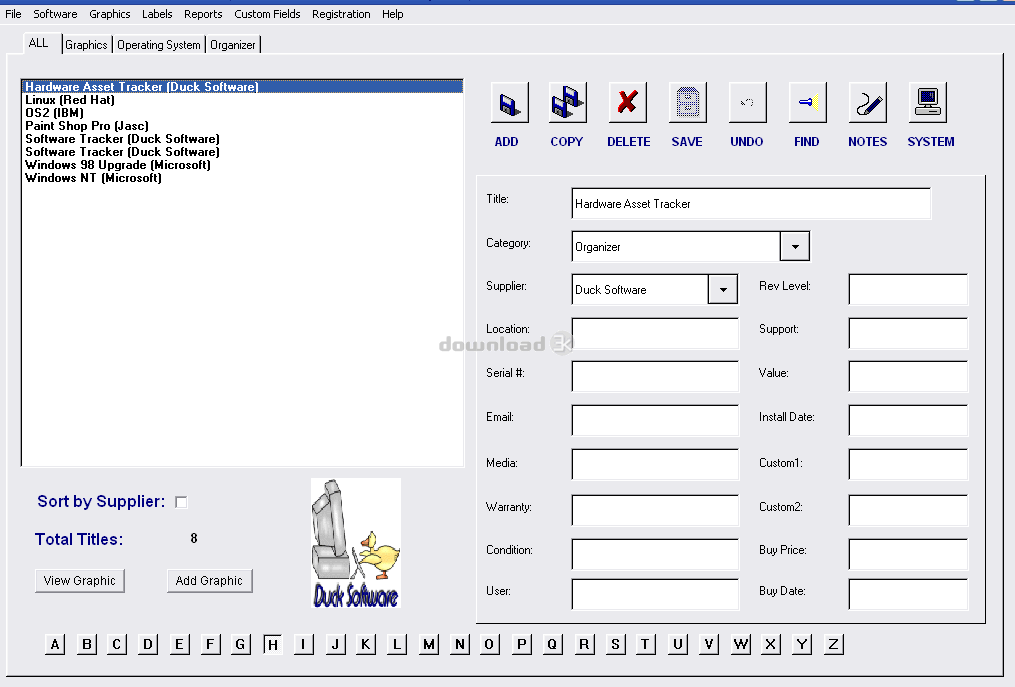Viewport: 1015px width, 687px height.
Task: Open the Reports menu
Action: 203,14
